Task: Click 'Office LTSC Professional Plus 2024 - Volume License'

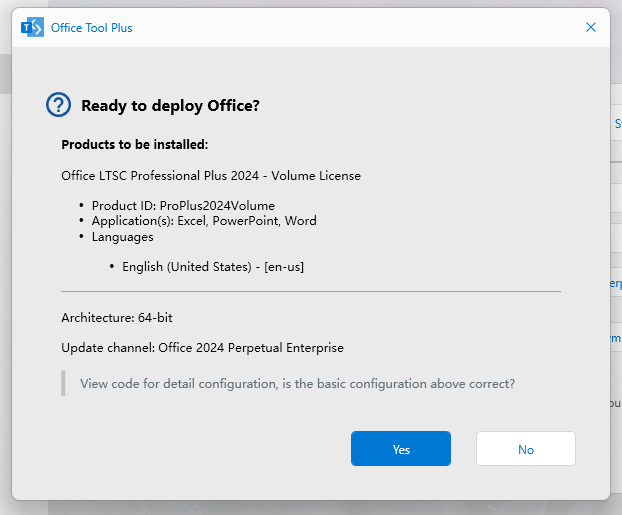Action: [x=211, y=175]
